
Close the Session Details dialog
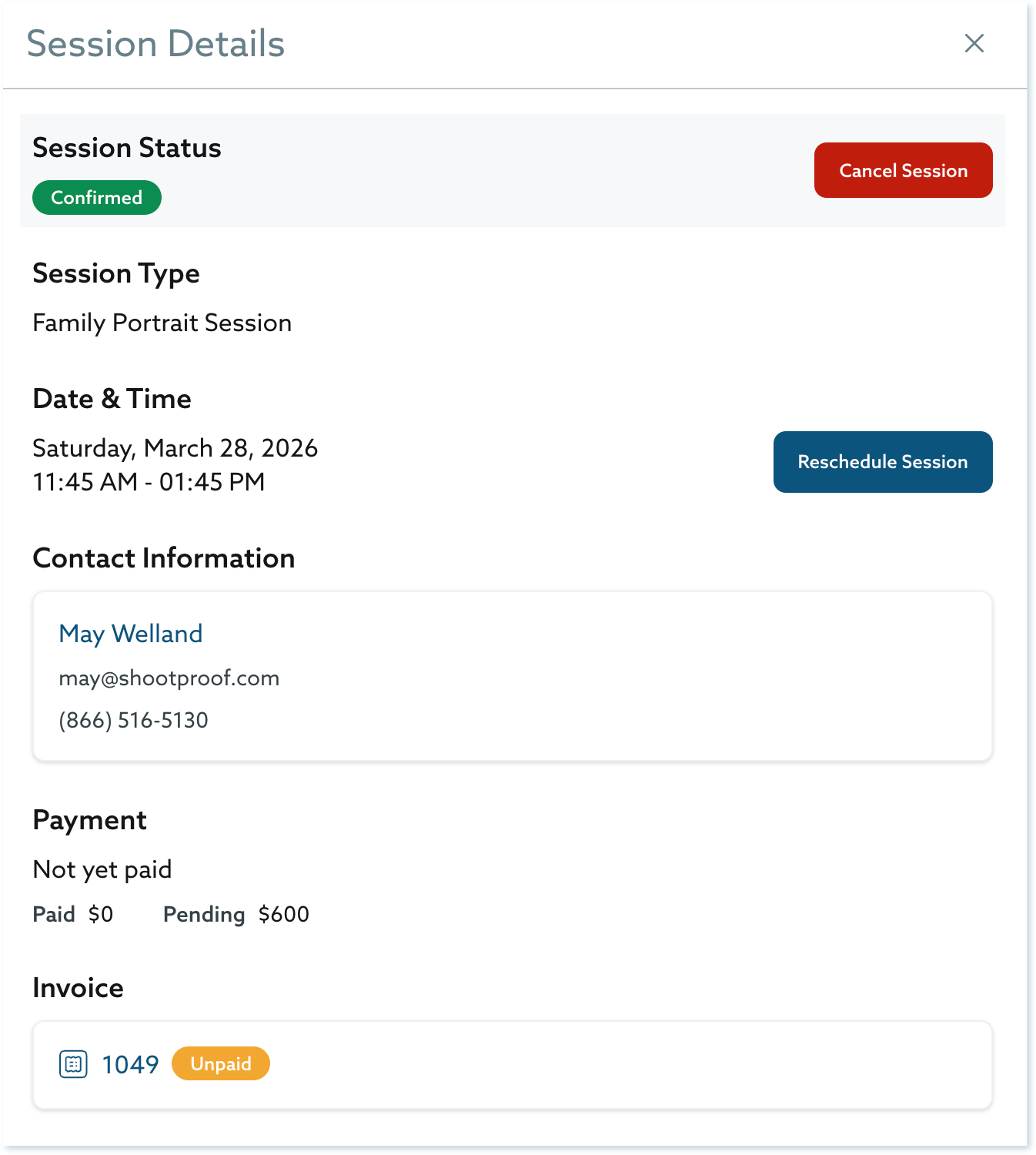click(x=974, y=43)
